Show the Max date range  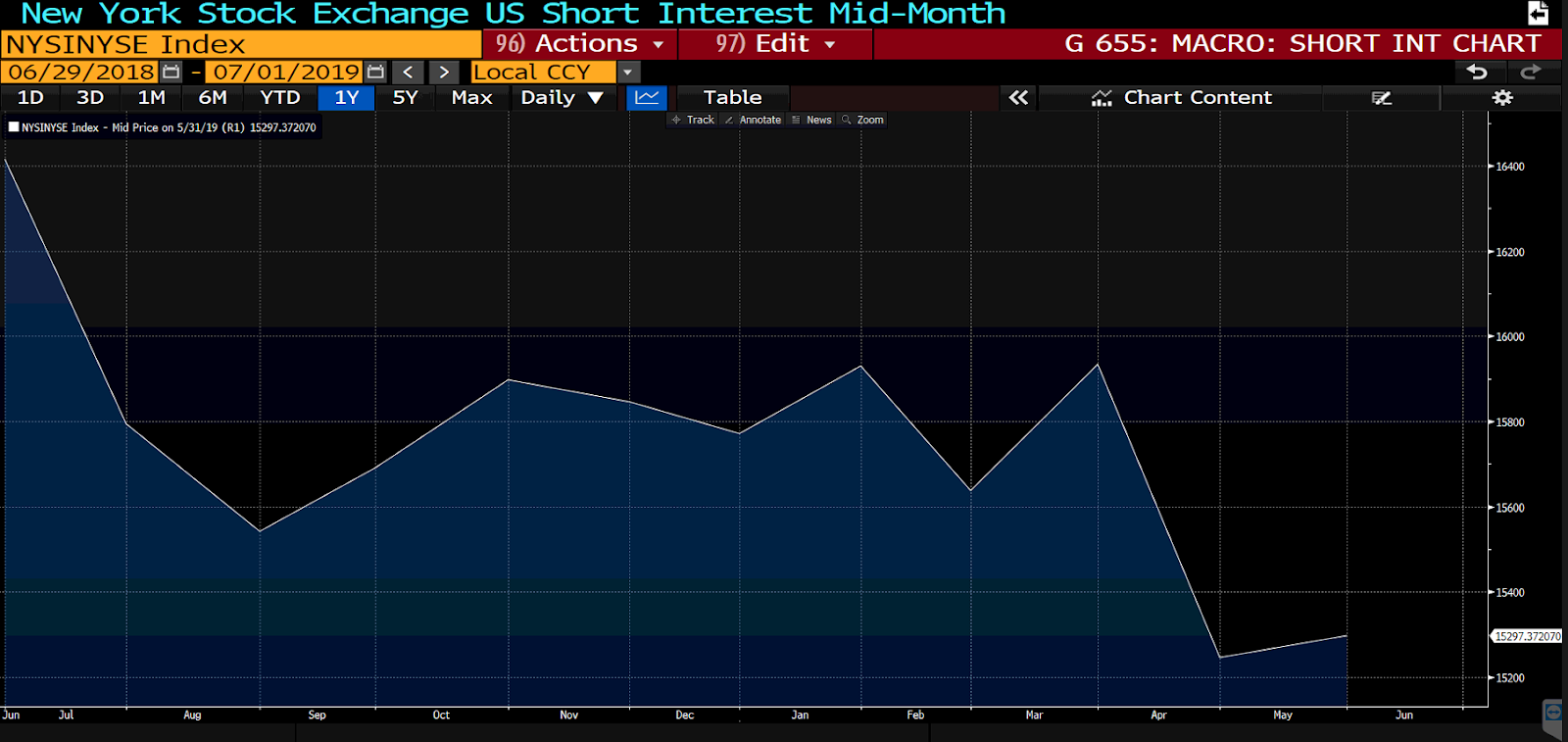tap(472, 97)
